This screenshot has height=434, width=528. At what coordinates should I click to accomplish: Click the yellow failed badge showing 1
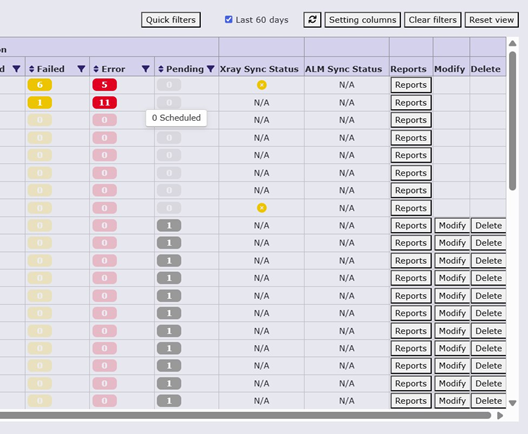40,102
